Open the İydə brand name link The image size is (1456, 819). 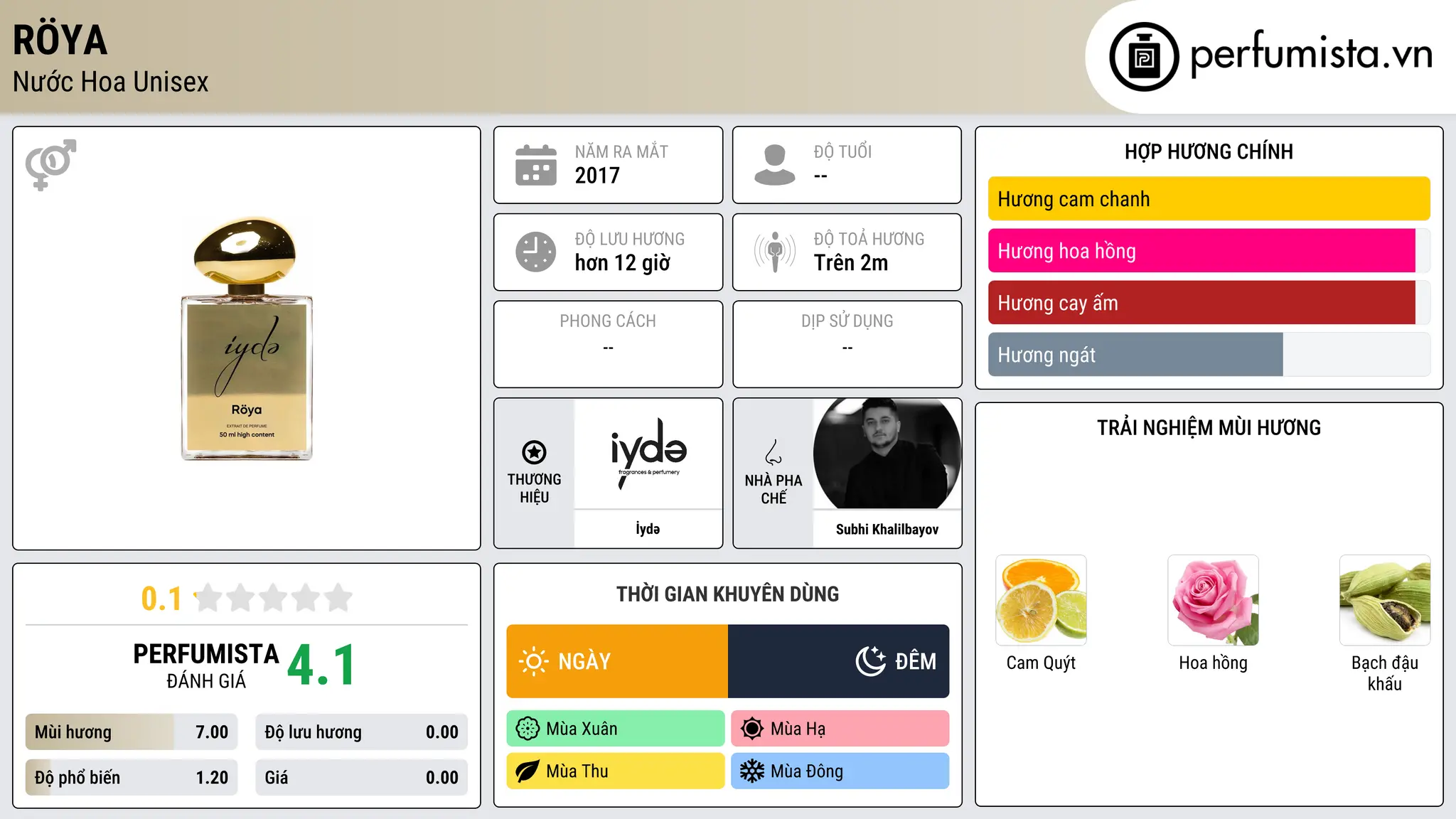(648, 529)
